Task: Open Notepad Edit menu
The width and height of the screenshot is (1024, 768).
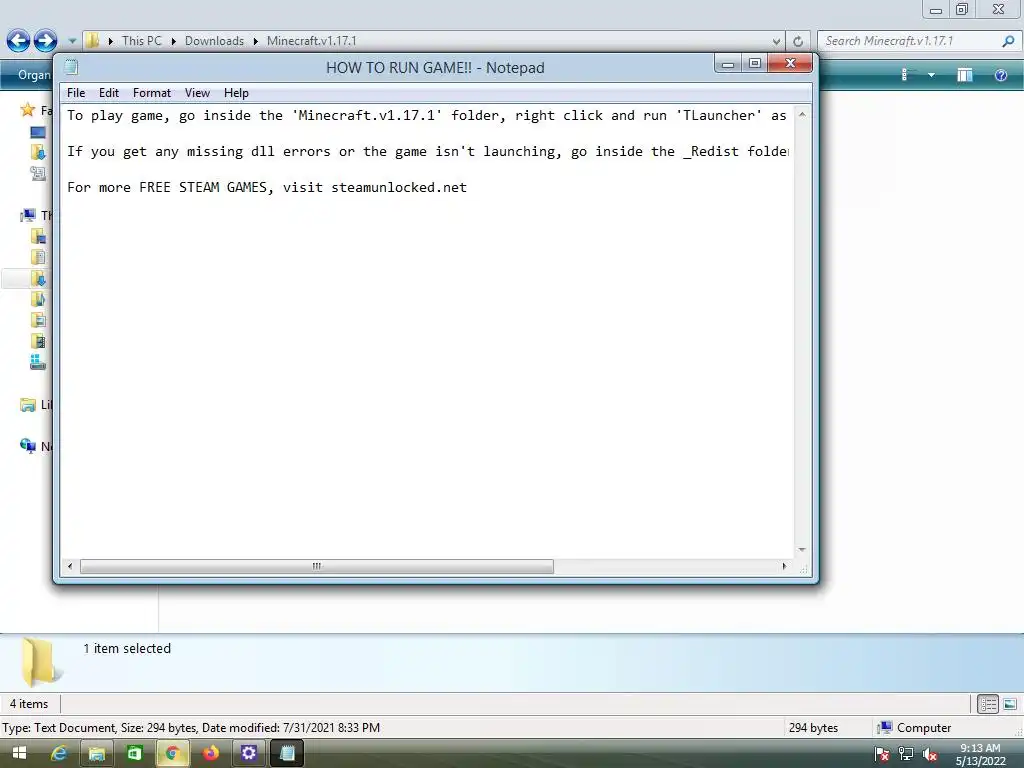Action: [108, 93]
